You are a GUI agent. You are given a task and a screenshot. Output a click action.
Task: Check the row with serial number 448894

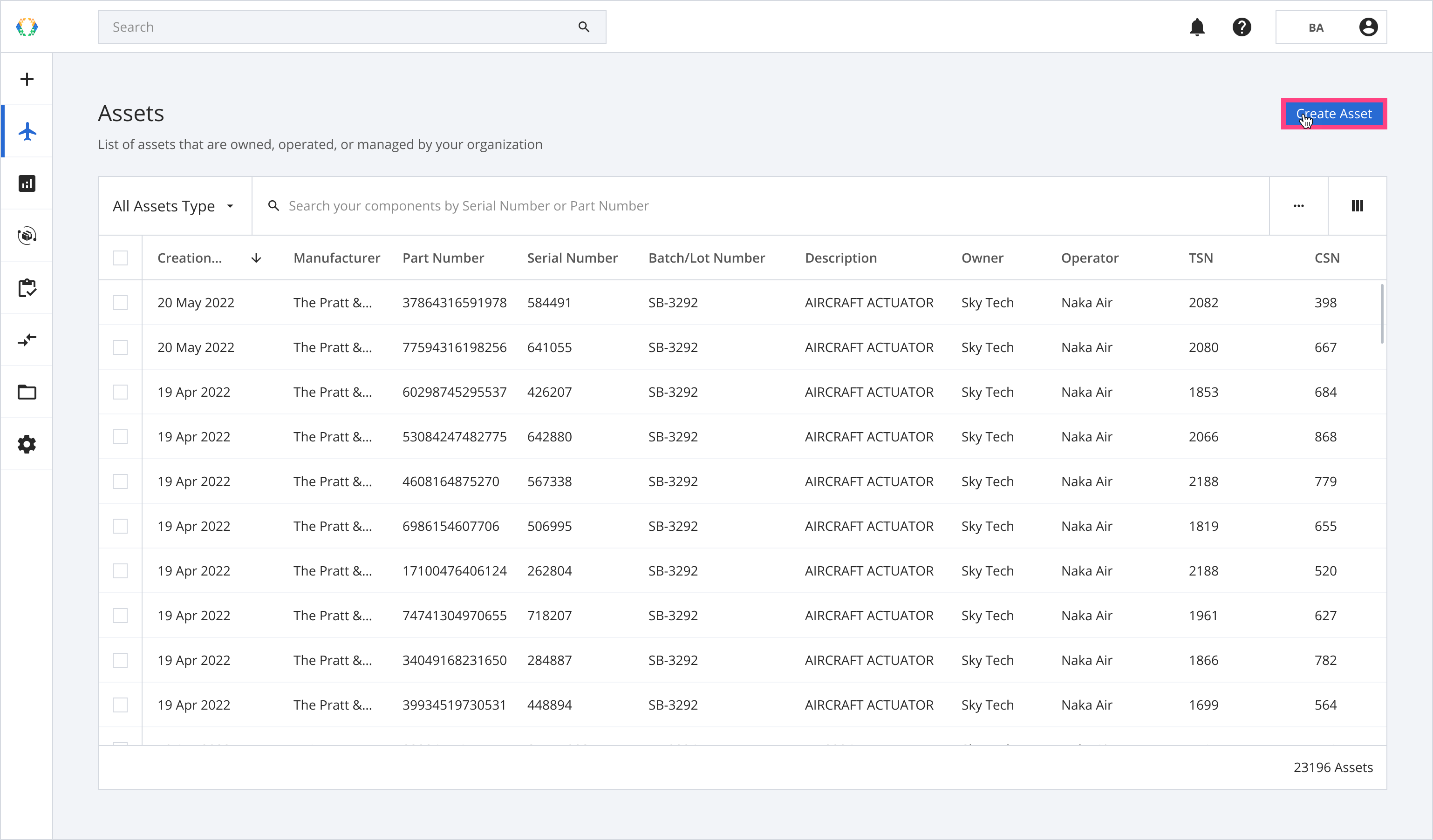120,705
